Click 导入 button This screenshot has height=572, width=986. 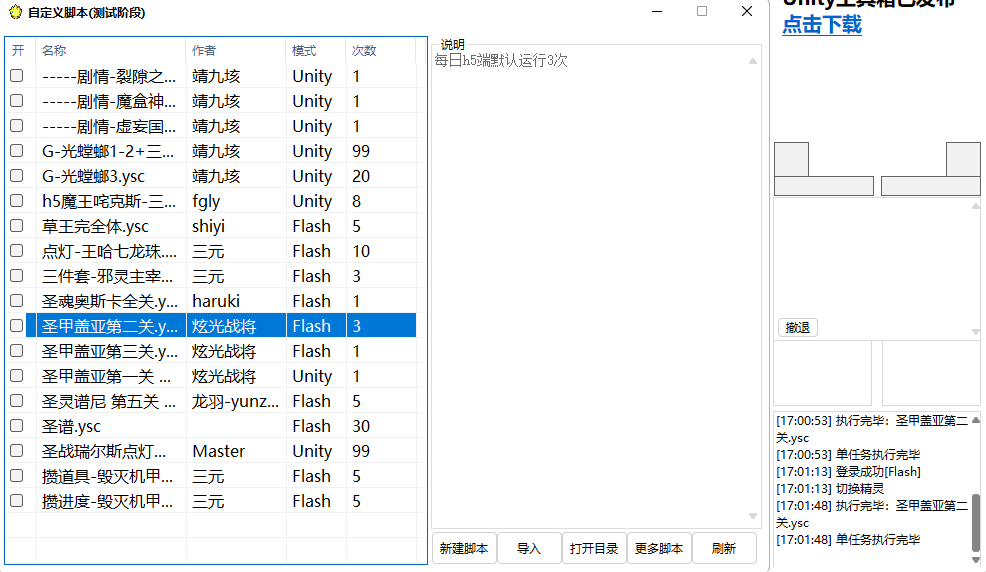[529, 549]
